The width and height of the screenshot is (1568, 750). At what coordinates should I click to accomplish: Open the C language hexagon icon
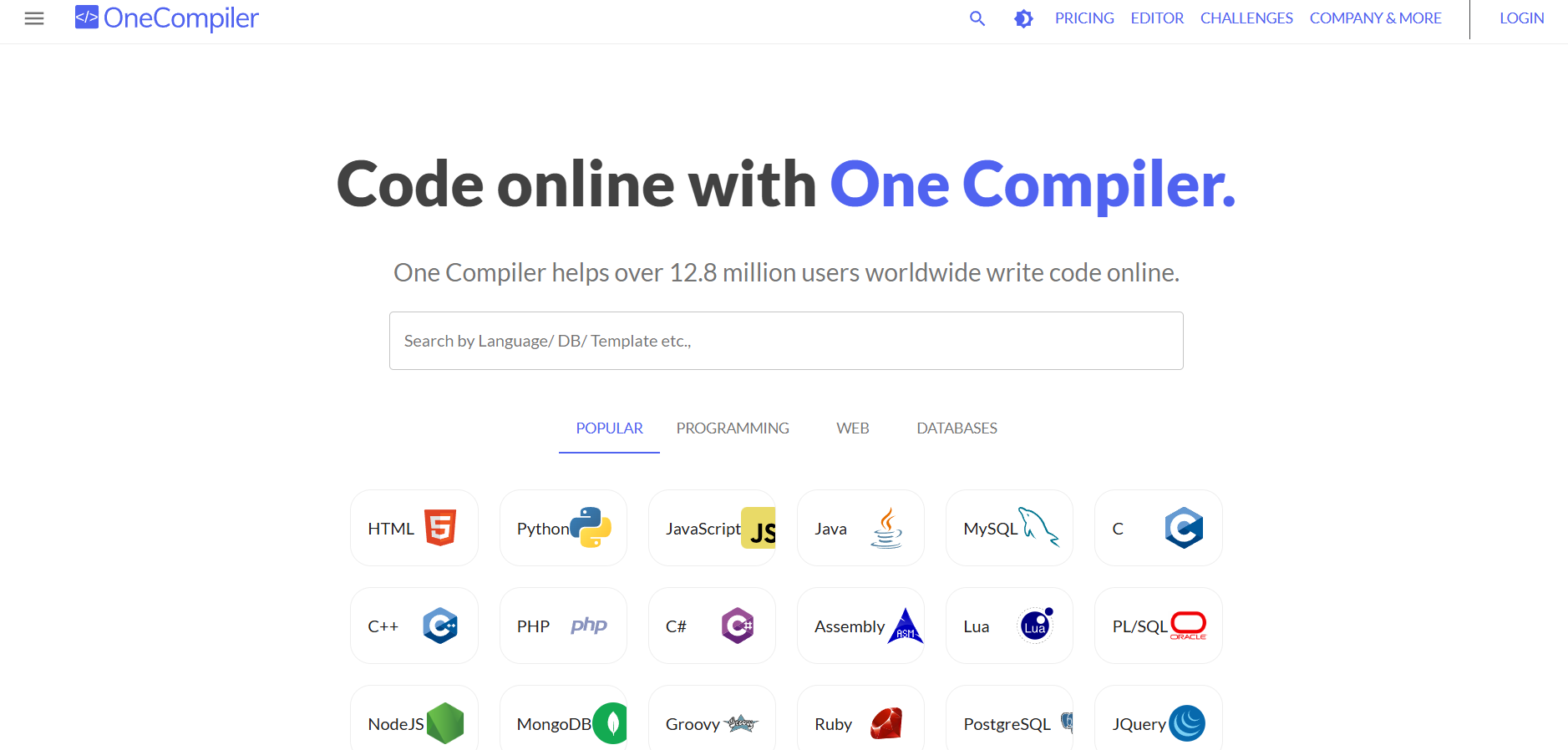click(1185, 528)
